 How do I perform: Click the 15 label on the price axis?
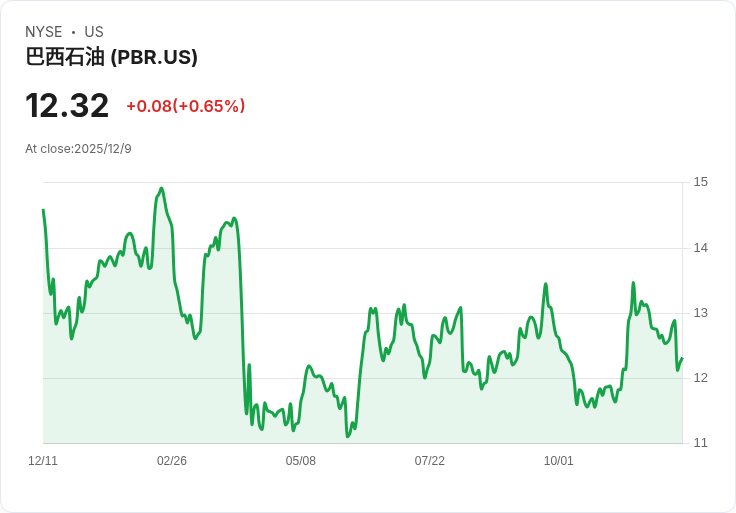pyautogui.click(x=700, y=182)
